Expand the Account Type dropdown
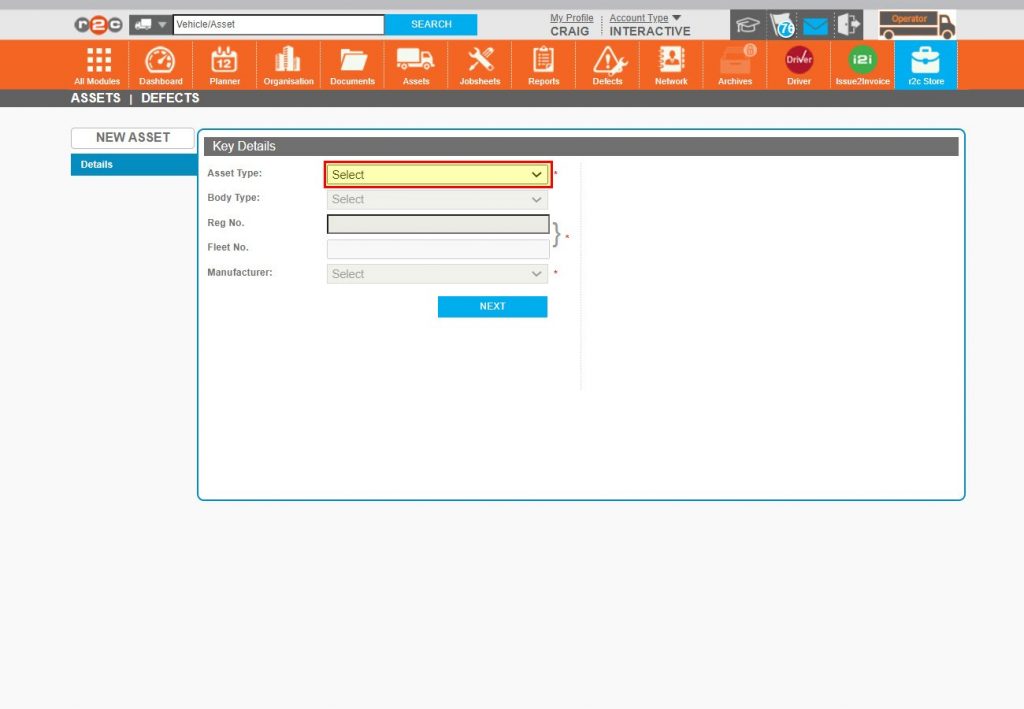1024x709 pixels. click(x=645, y=17)
